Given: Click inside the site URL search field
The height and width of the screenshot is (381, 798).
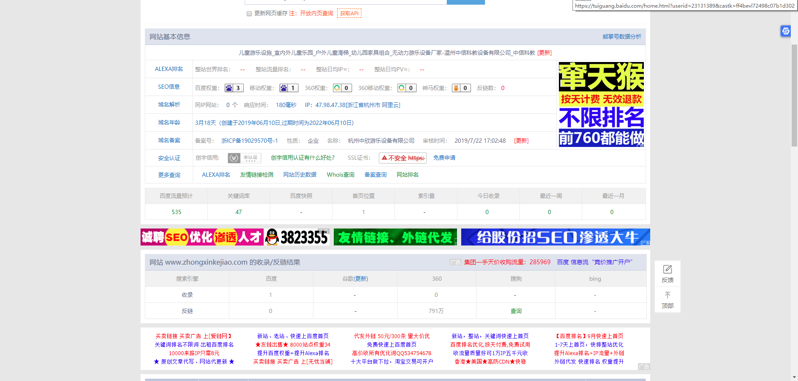Looking at the screenshot, I should point(346,2).
